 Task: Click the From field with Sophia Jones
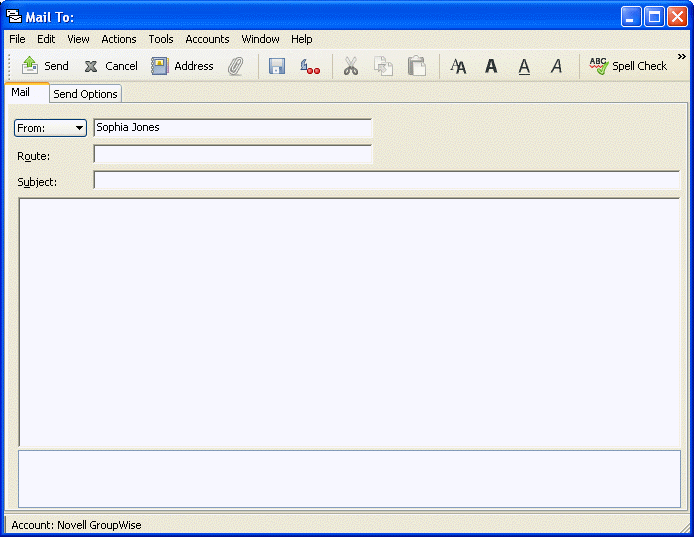pyautogui.click(x=233, y=127)
